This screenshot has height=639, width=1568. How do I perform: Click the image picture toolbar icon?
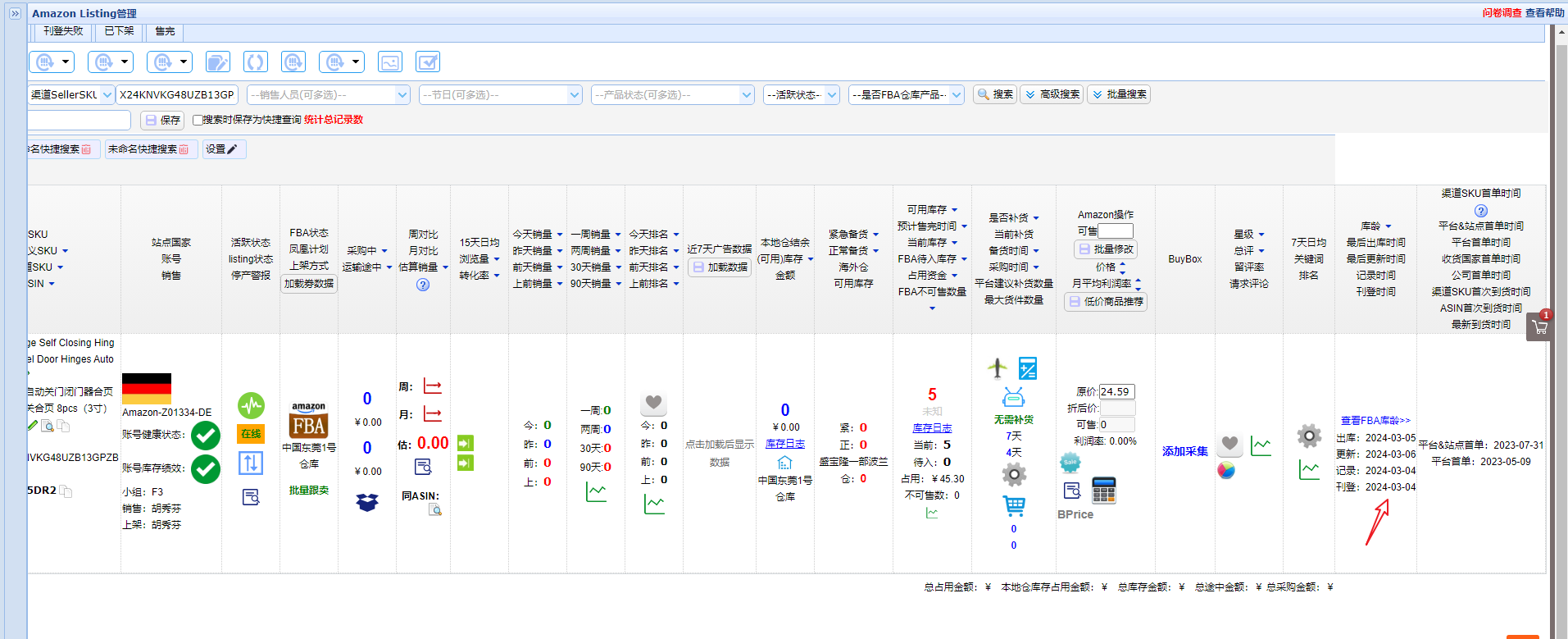(x=390, y=62)
